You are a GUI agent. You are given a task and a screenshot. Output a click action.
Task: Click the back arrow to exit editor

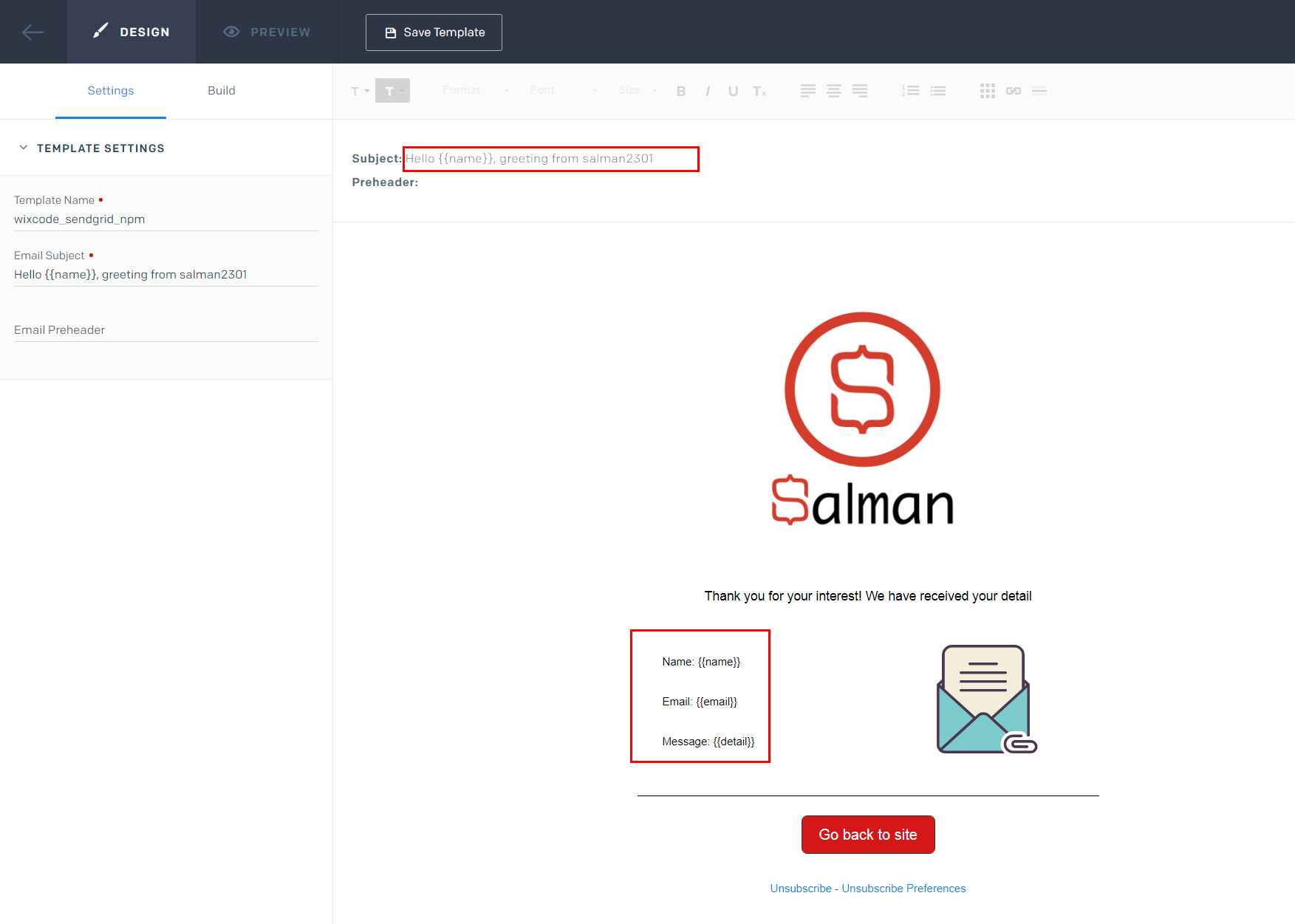coord(33,32)
